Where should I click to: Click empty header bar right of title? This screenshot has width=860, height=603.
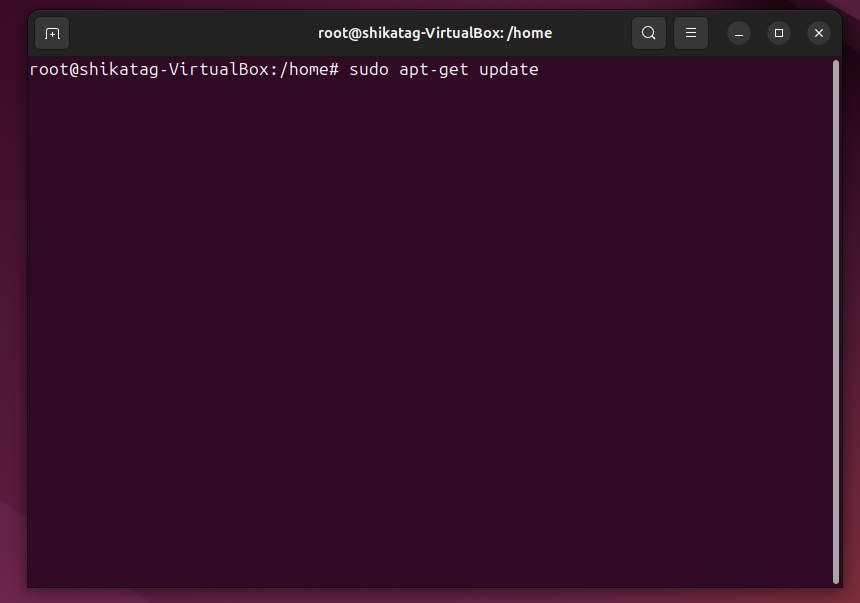coord(591,33)
